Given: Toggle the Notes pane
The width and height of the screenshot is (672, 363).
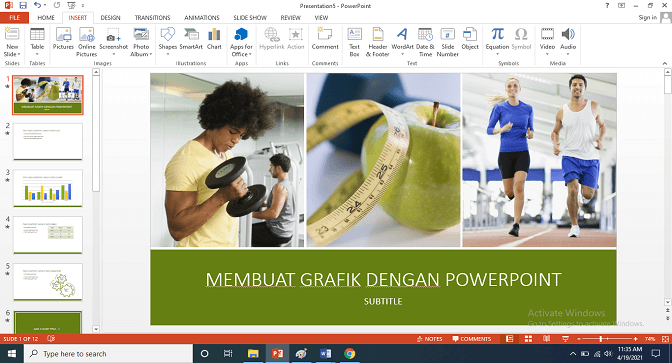Looking at the screenshot, I should point(429,339).
